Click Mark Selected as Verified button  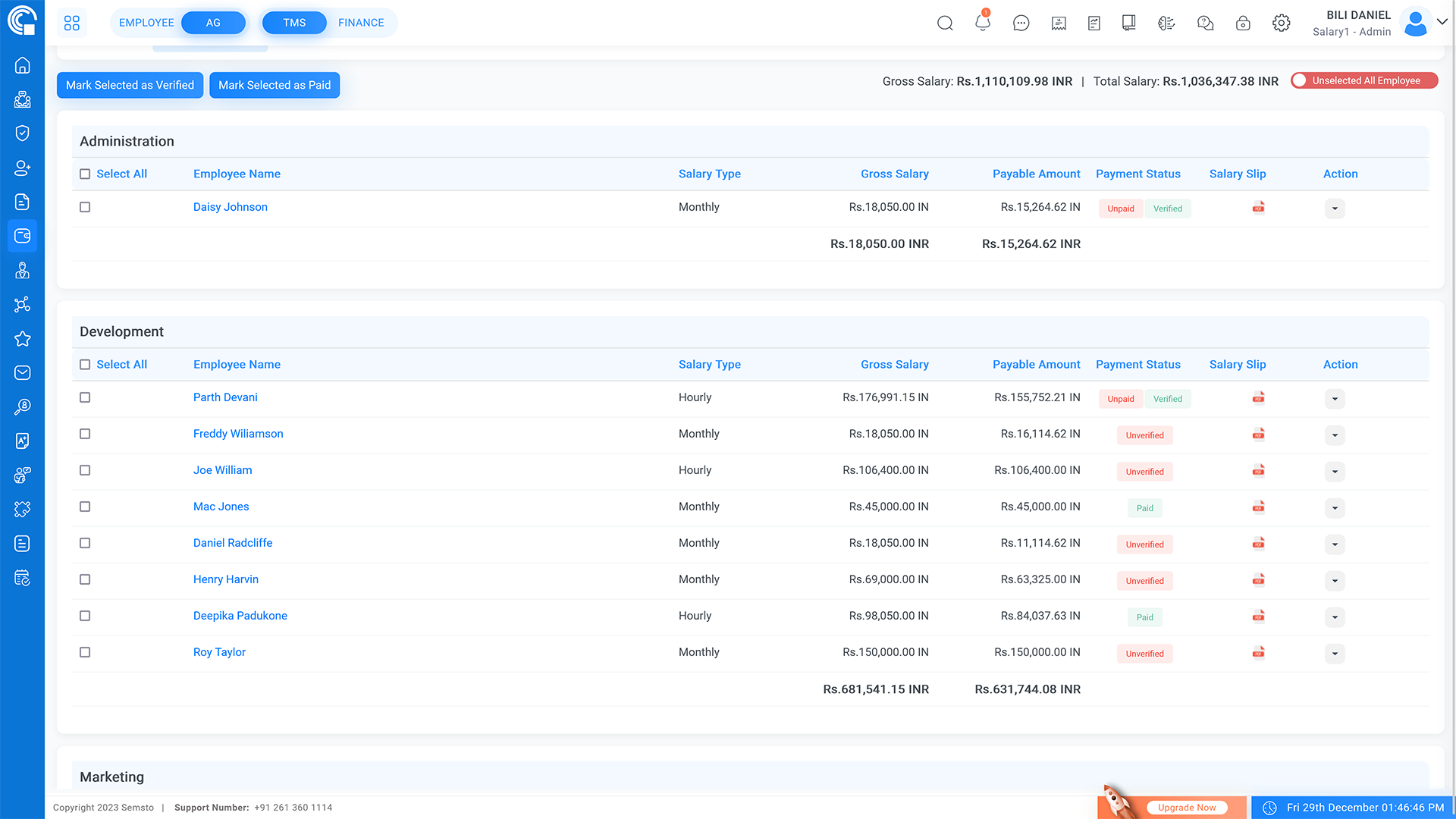(x=130, y=85)
